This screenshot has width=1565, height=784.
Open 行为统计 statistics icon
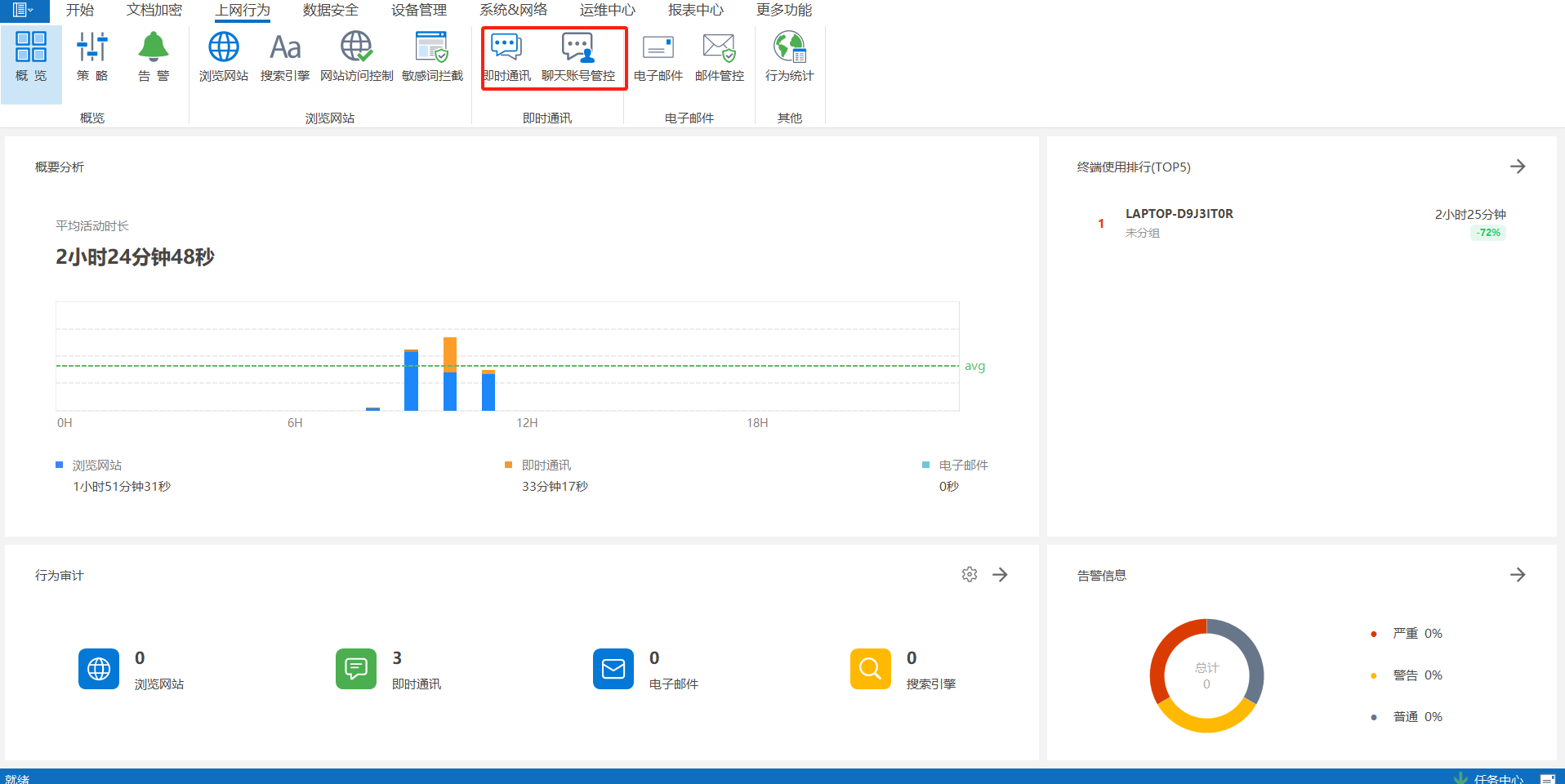point(789,56)
